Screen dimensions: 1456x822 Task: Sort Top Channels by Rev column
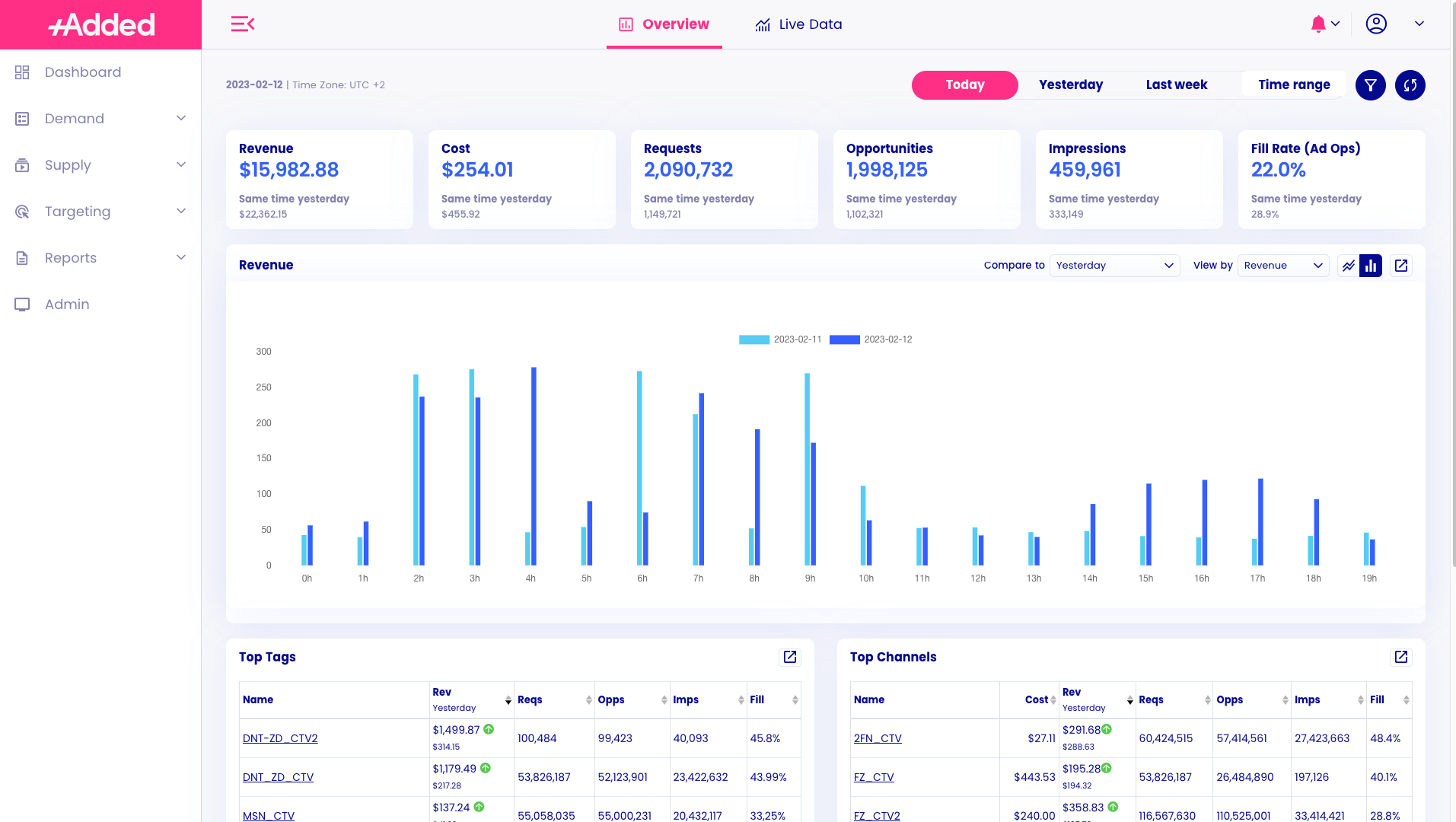pos(1130,700)
